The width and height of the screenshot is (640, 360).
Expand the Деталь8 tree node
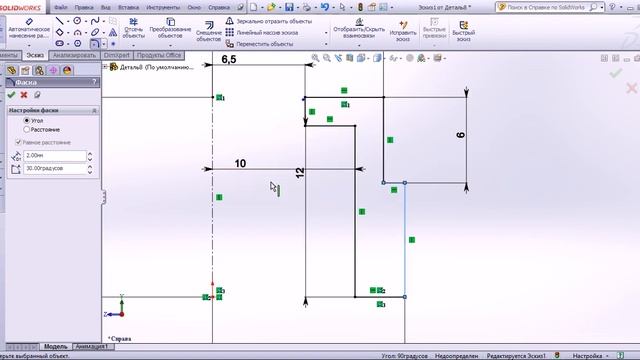[105, 67]
